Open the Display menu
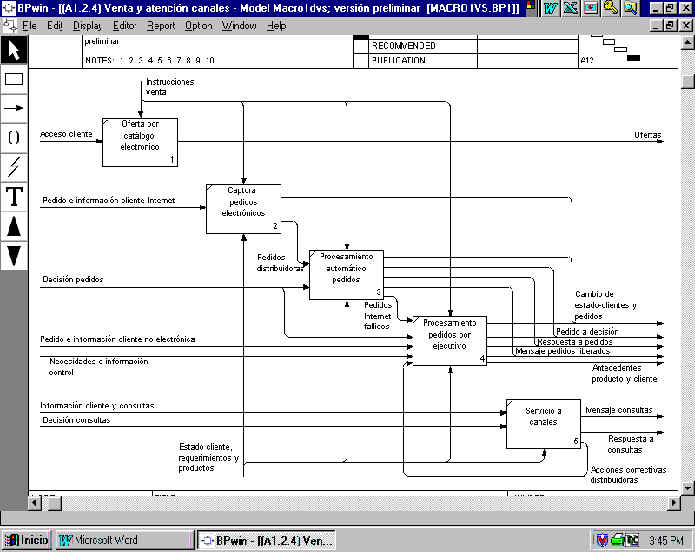 pos(87,26)
